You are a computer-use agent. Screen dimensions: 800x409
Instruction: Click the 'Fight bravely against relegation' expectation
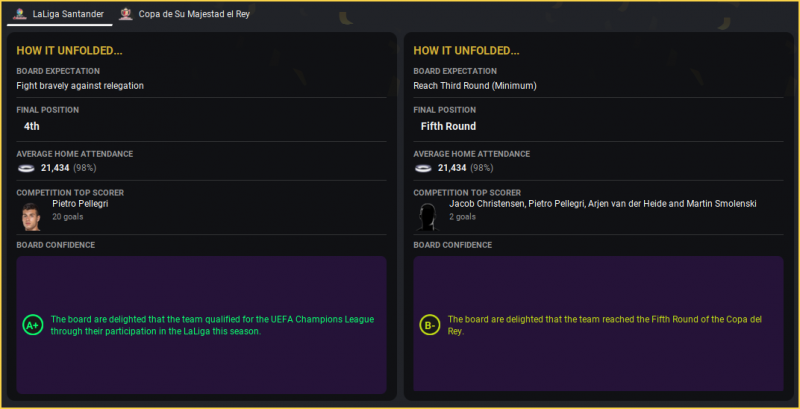(x=80, y=85)
